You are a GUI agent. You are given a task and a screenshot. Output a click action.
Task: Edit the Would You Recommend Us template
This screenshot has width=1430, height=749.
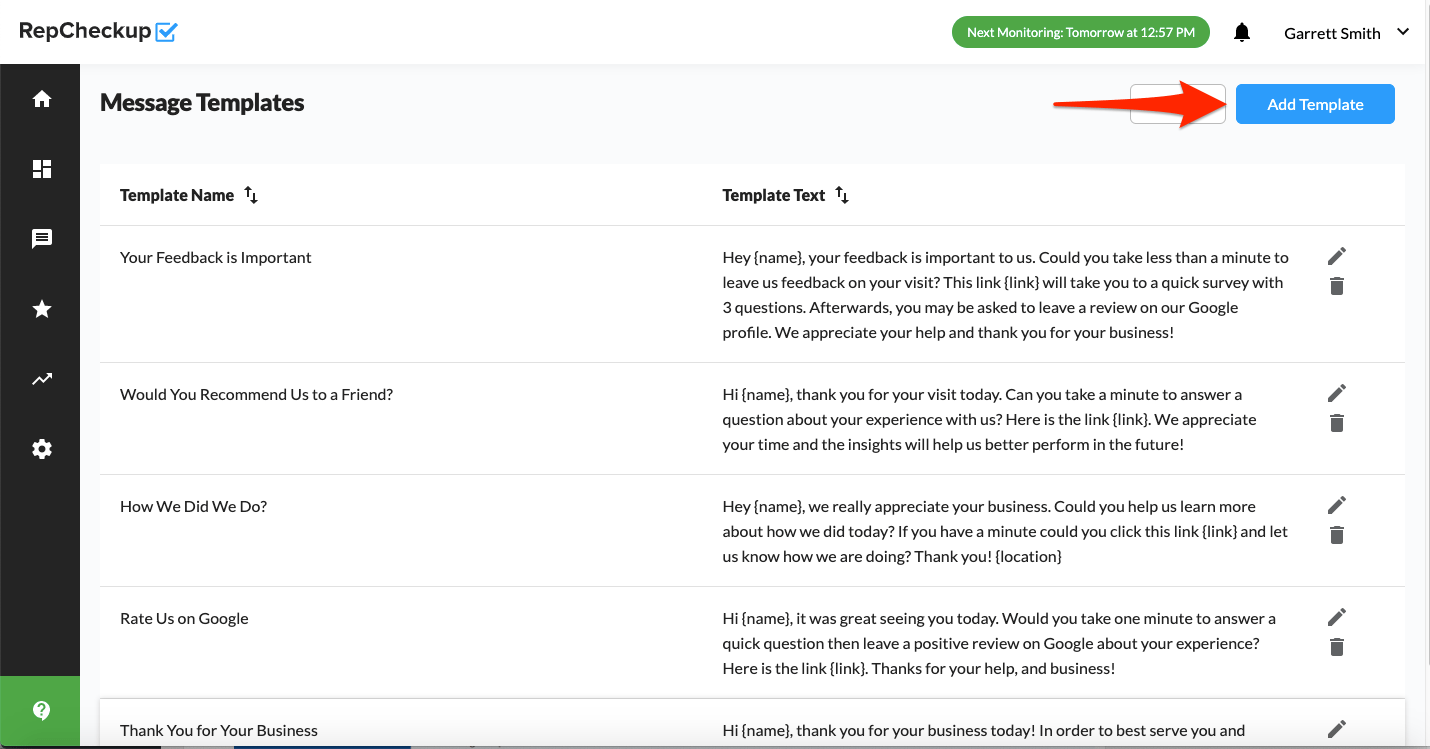[x=1337, y=393]
